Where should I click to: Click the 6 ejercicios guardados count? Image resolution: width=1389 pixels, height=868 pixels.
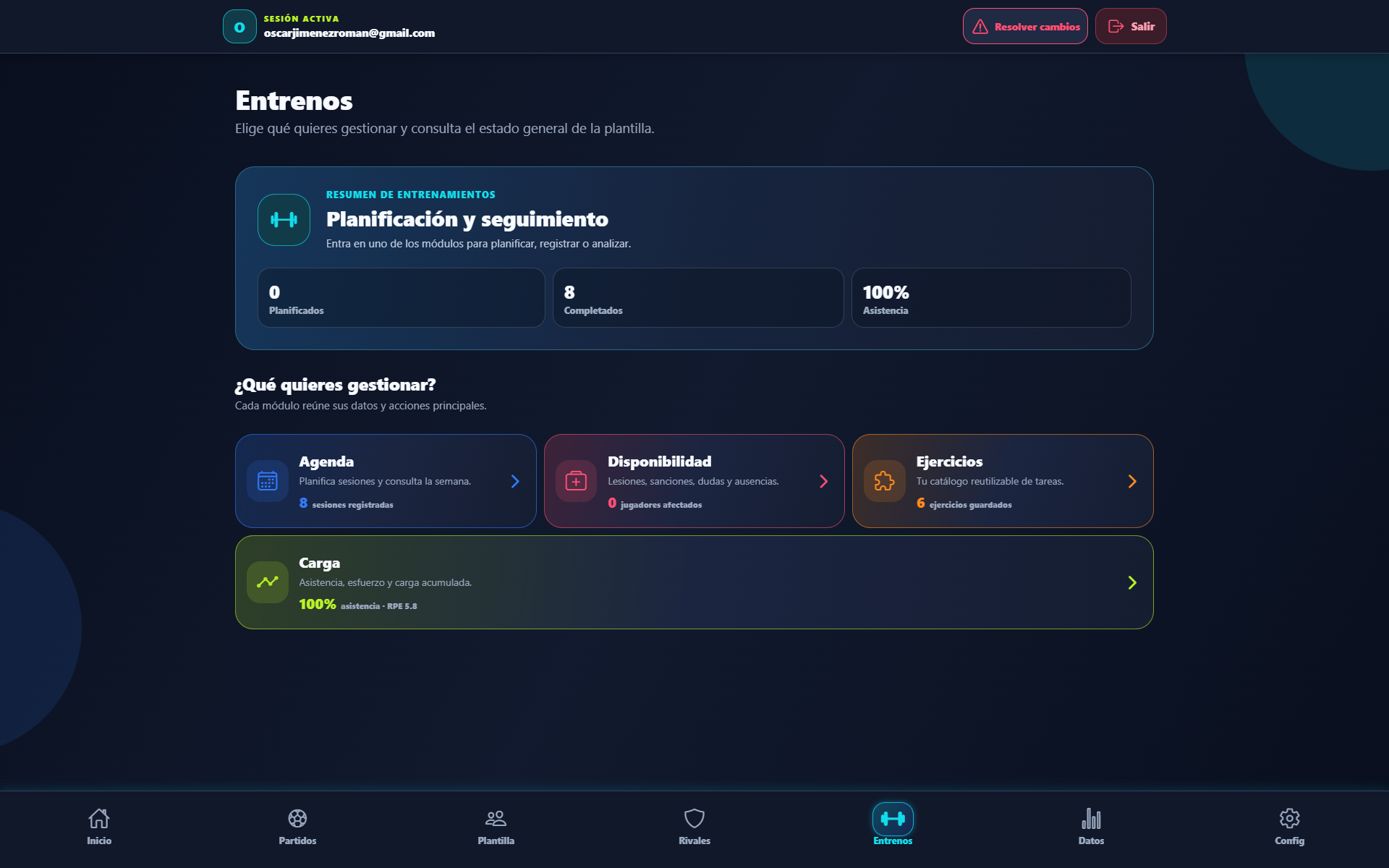click(x=964, y=503)
